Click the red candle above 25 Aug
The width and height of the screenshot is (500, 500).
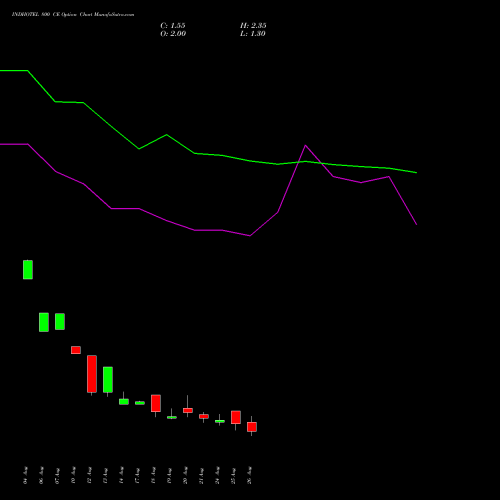[x=236, y=417]
